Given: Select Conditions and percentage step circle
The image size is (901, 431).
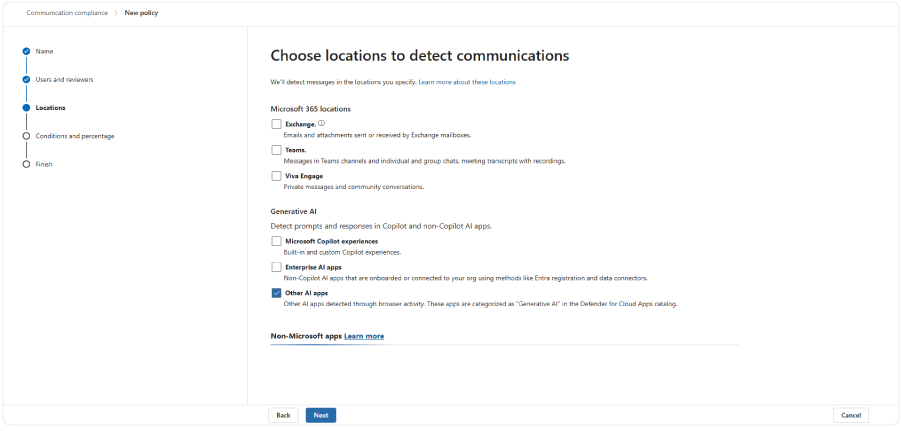Looking at the screenshot, I should [26, 136].
